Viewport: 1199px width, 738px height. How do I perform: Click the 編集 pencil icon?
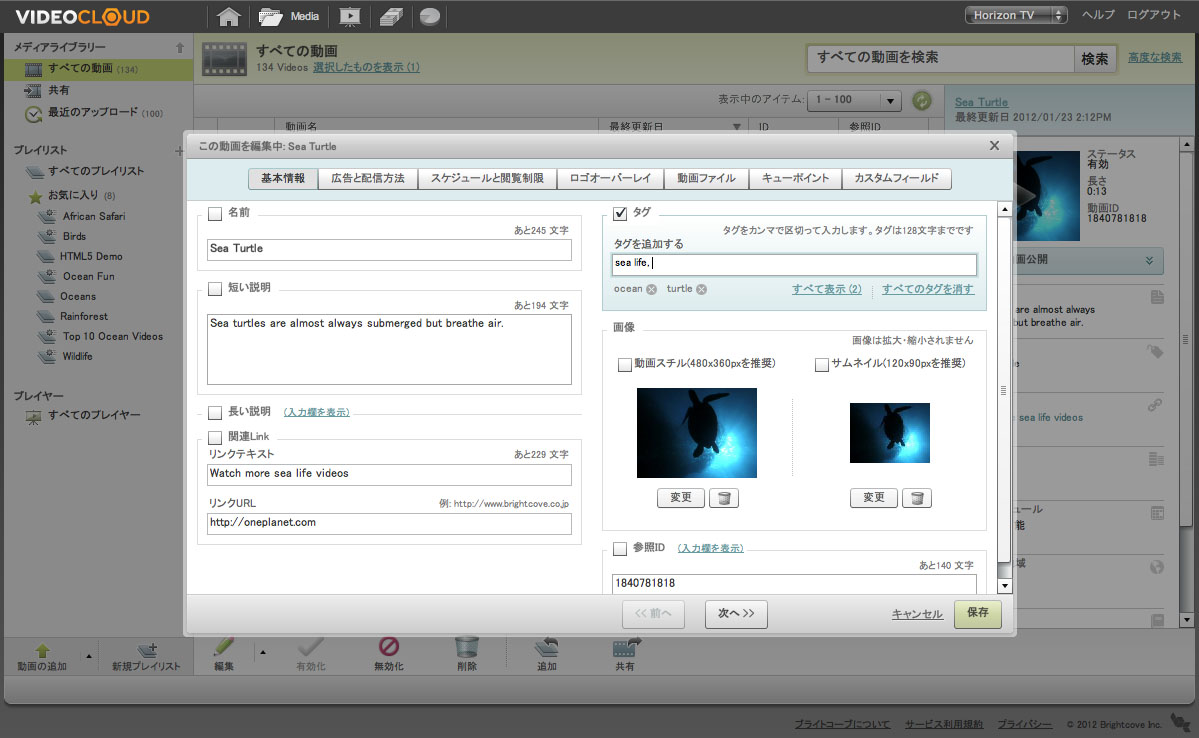tap(223, 648)
